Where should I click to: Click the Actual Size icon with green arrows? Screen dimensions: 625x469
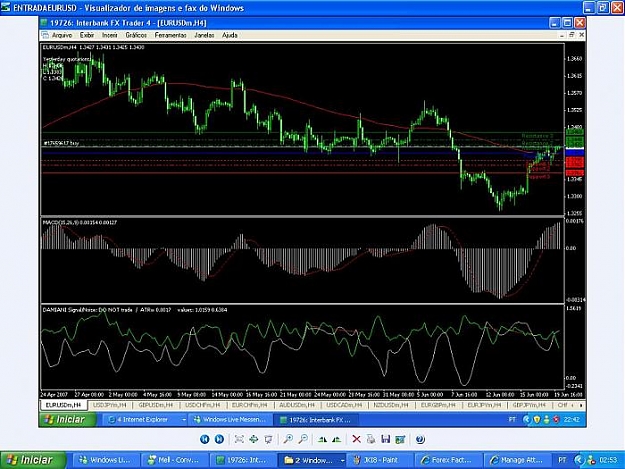point(254,439)
